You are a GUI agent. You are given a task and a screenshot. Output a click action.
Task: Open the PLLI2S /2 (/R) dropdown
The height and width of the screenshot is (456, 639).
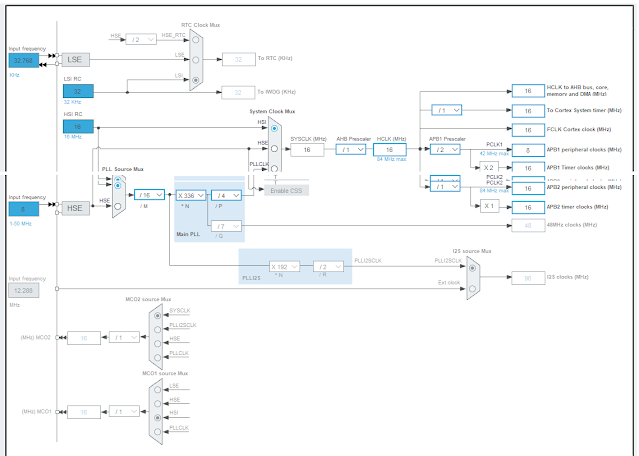coord(328,267)
